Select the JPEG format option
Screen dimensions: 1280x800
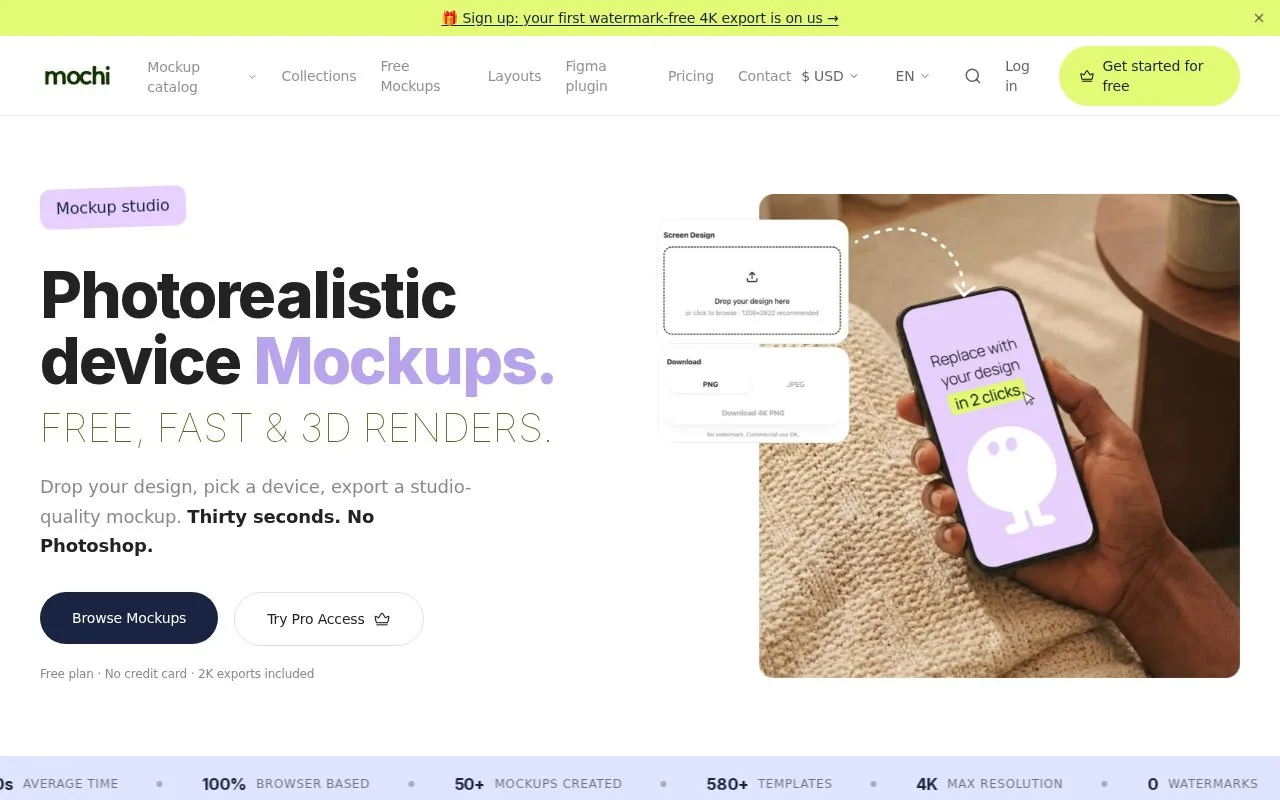click(796, 384)
